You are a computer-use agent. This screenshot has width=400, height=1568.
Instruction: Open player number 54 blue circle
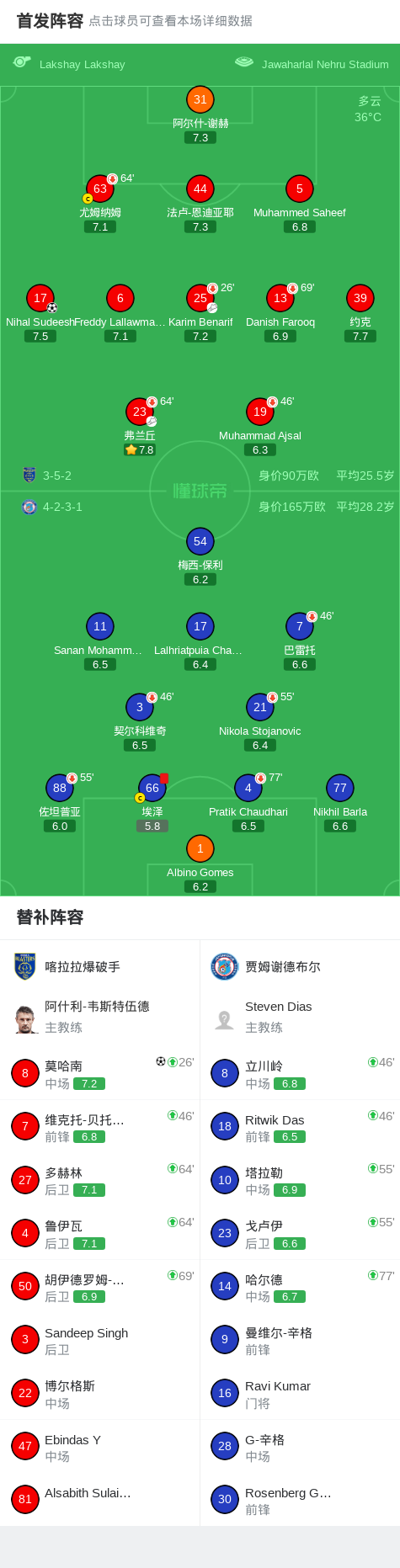pyautogui.click(x=200, y=541)
